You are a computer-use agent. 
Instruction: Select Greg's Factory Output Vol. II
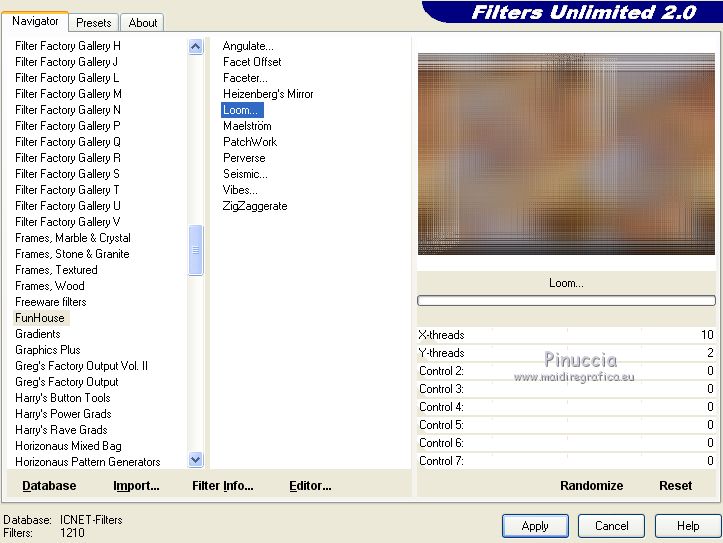(81, 366)
